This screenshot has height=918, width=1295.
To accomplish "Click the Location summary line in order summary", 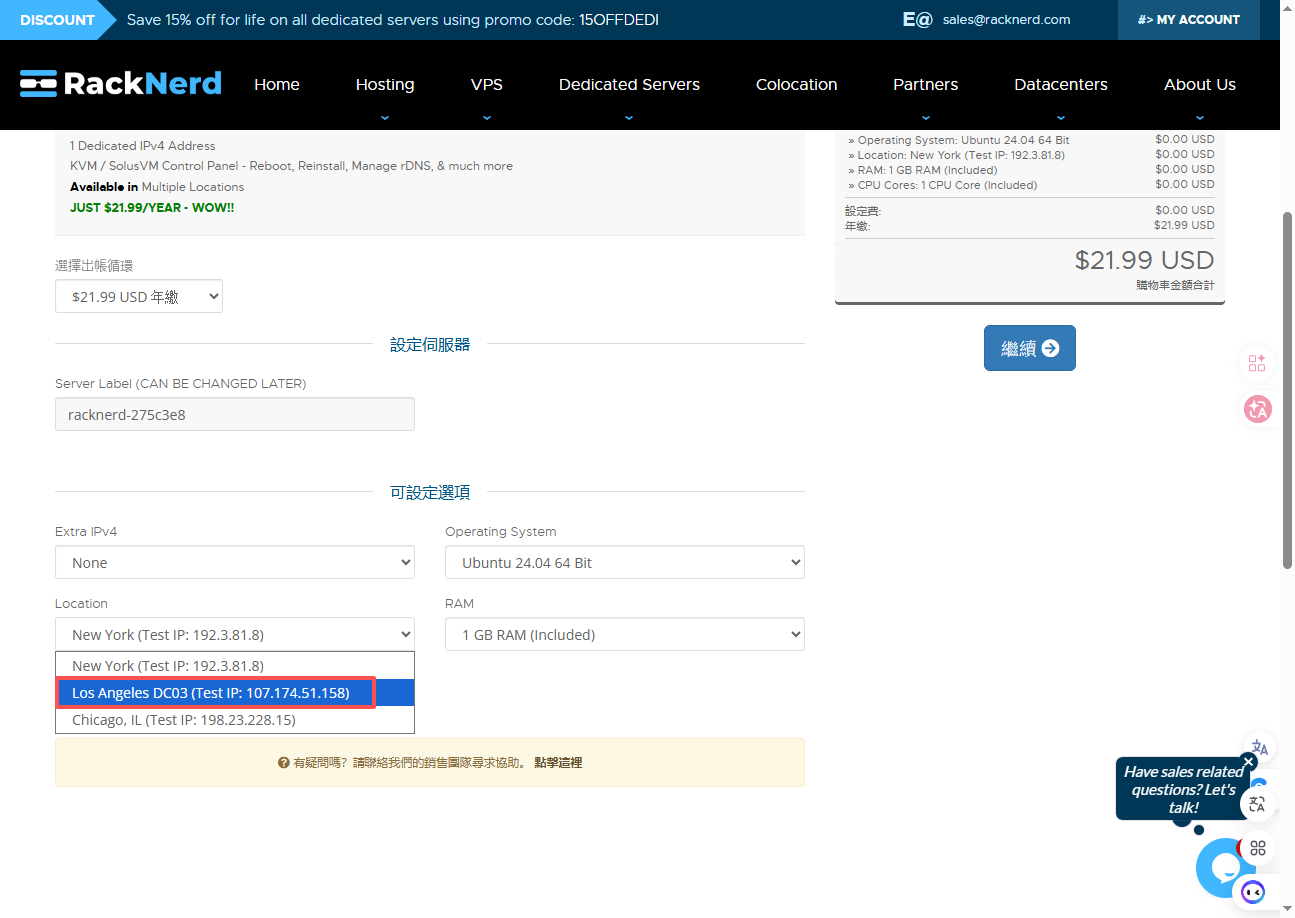I will pyautogui.click(x=956, y=155).
